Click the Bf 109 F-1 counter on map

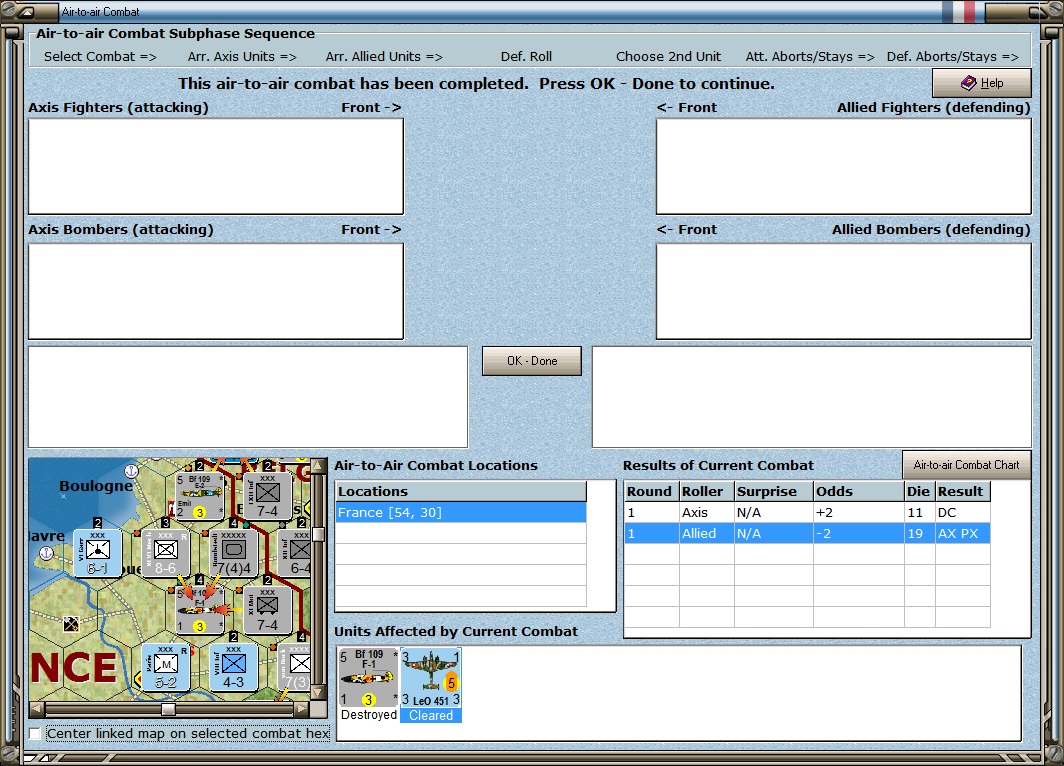(x=200, y=610)
